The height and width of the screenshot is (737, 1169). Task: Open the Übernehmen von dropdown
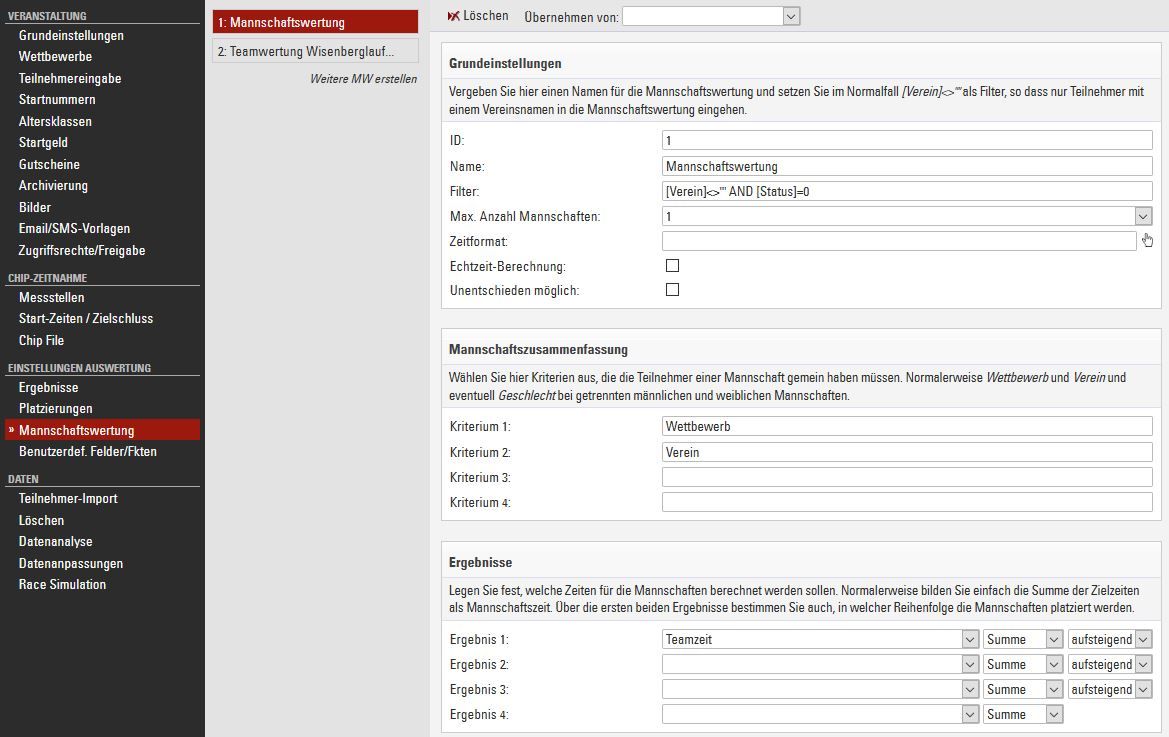(x=790, y=16)
